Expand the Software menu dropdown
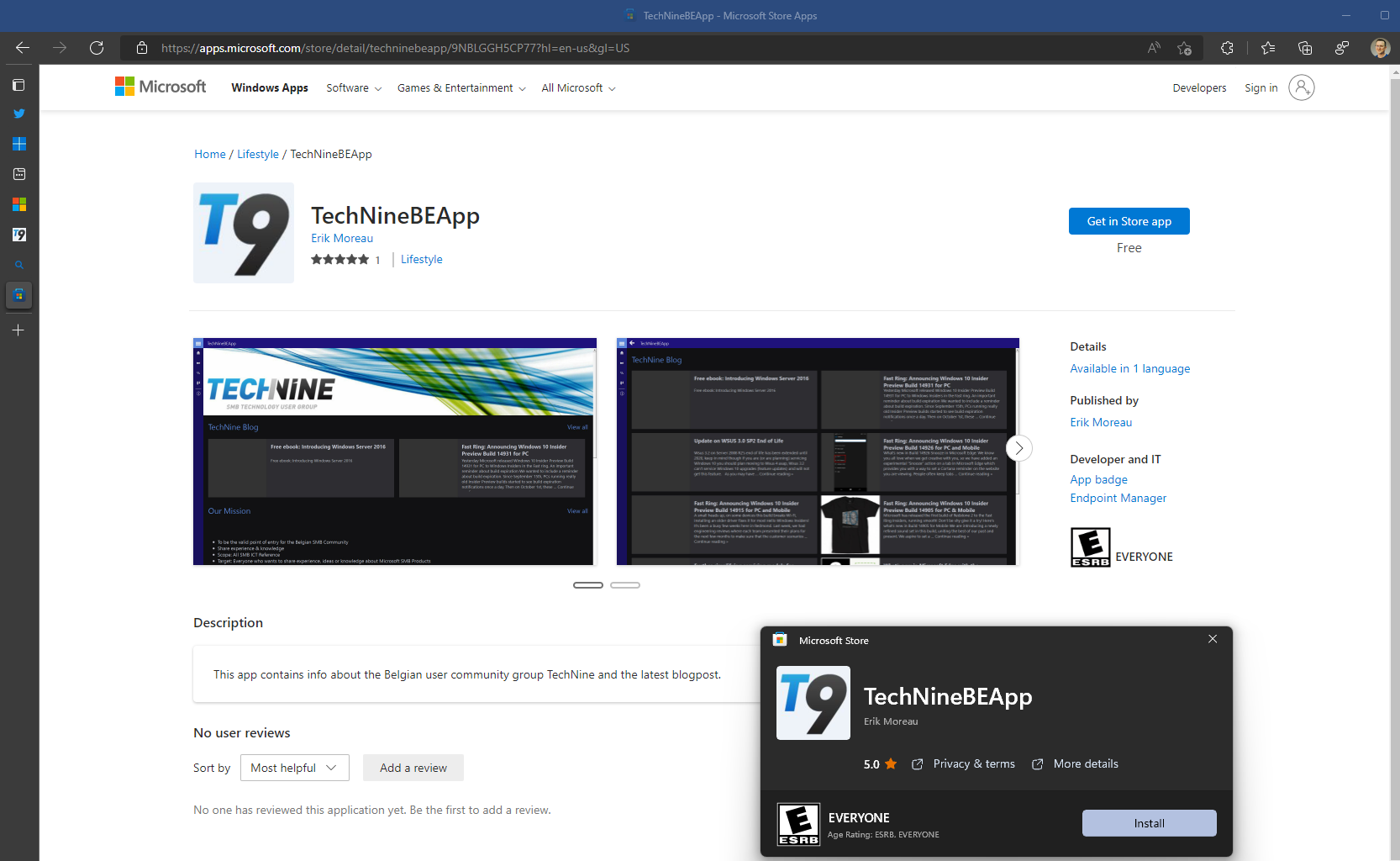Viewport: 1400px width, 861px height. coord(354,88)
